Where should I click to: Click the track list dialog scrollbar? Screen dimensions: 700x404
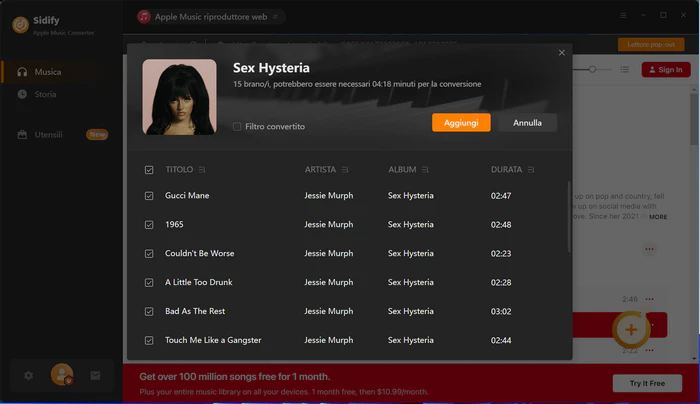[569, 217]
